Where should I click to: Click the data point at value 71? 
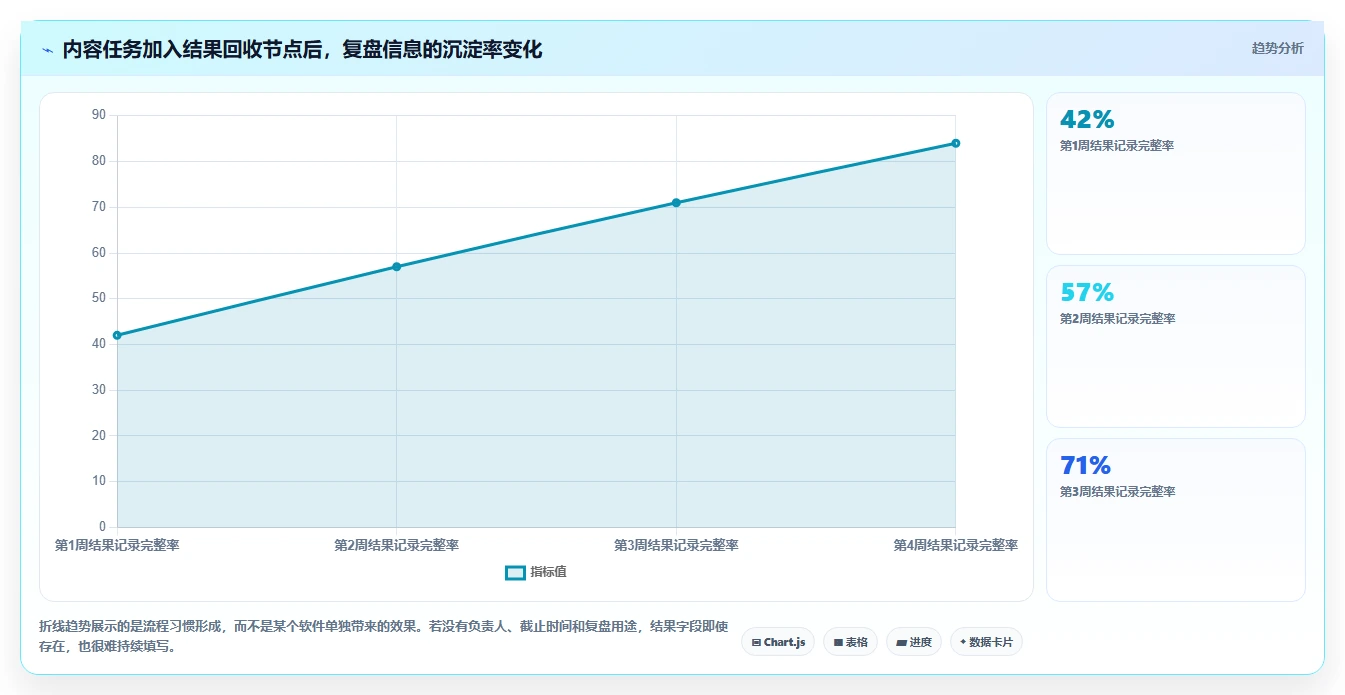click(676, 202)
